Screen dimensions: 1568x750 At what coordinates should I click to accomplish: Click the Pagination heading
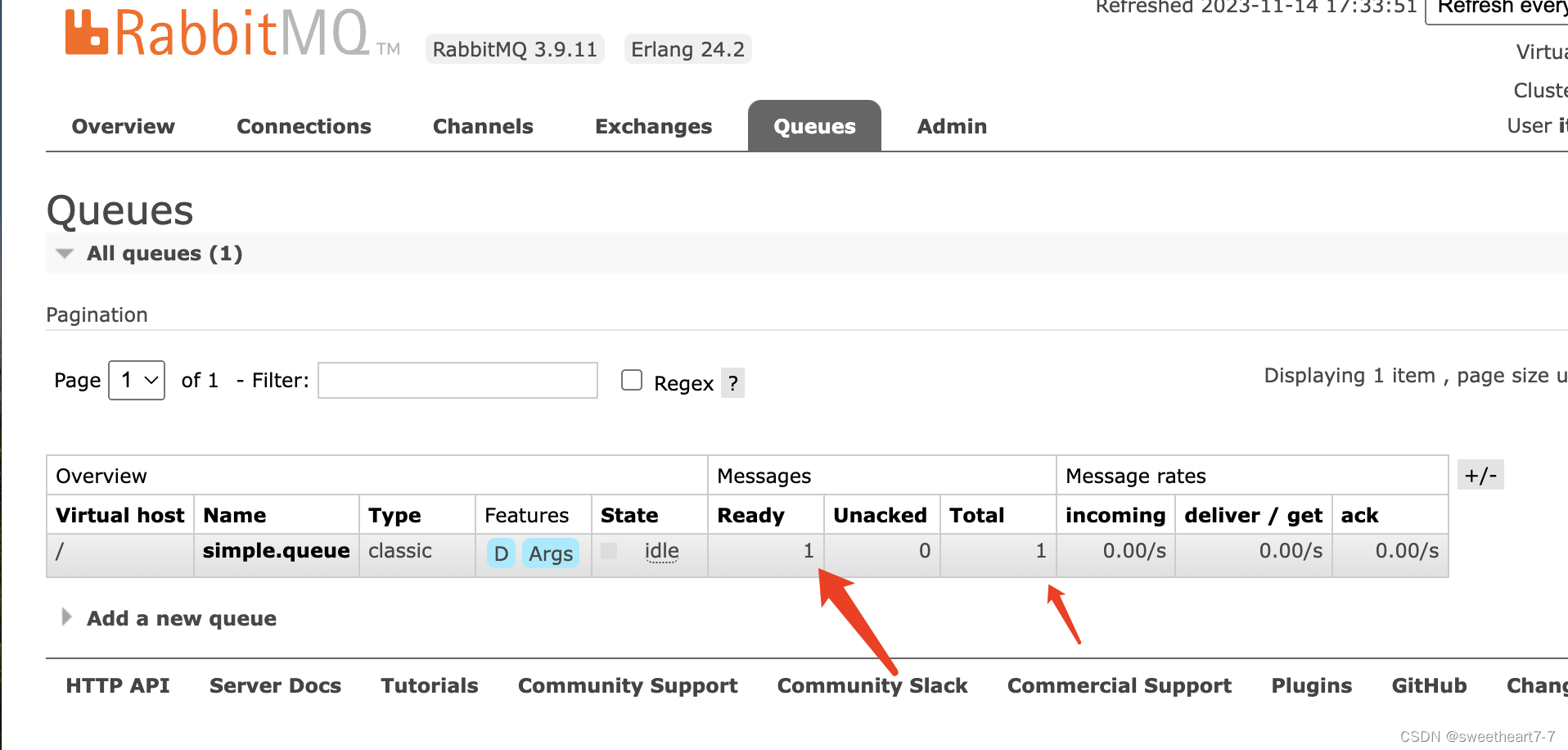click(97, 314)
